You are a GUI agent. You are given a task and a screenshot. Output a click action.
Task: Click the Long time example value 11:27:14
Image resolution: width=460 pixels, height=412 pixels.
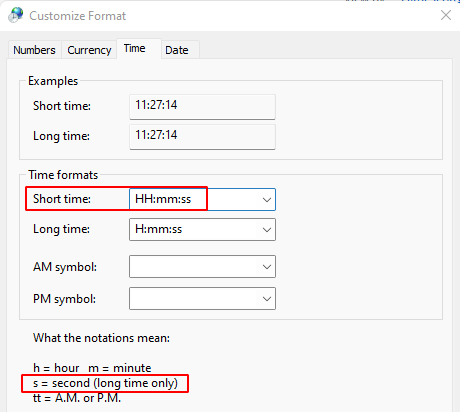tap(202, 136)
